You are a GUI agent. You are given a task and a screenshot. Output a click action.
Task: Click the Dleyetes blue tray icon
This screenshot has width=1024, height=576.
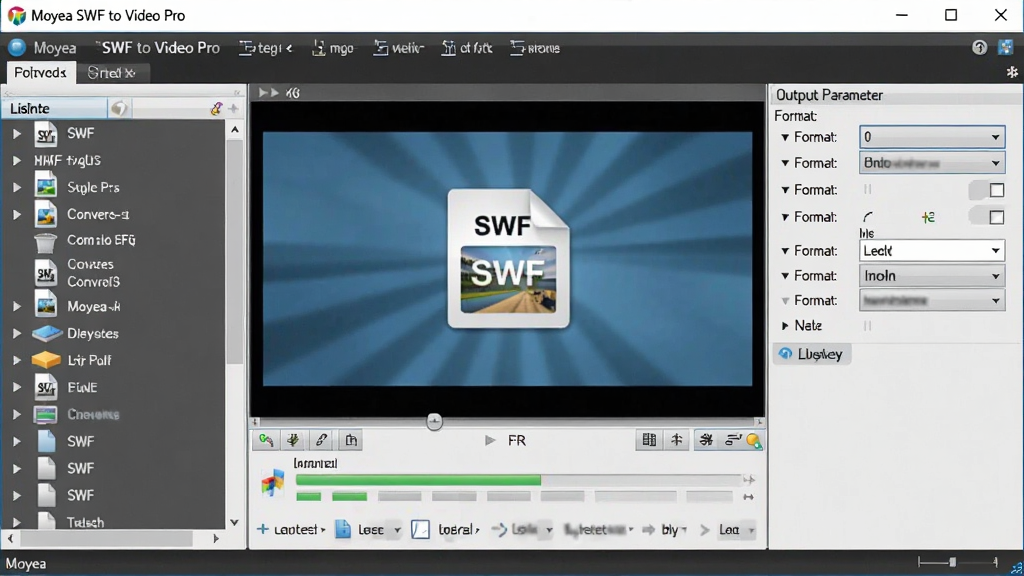coord(46,334)
